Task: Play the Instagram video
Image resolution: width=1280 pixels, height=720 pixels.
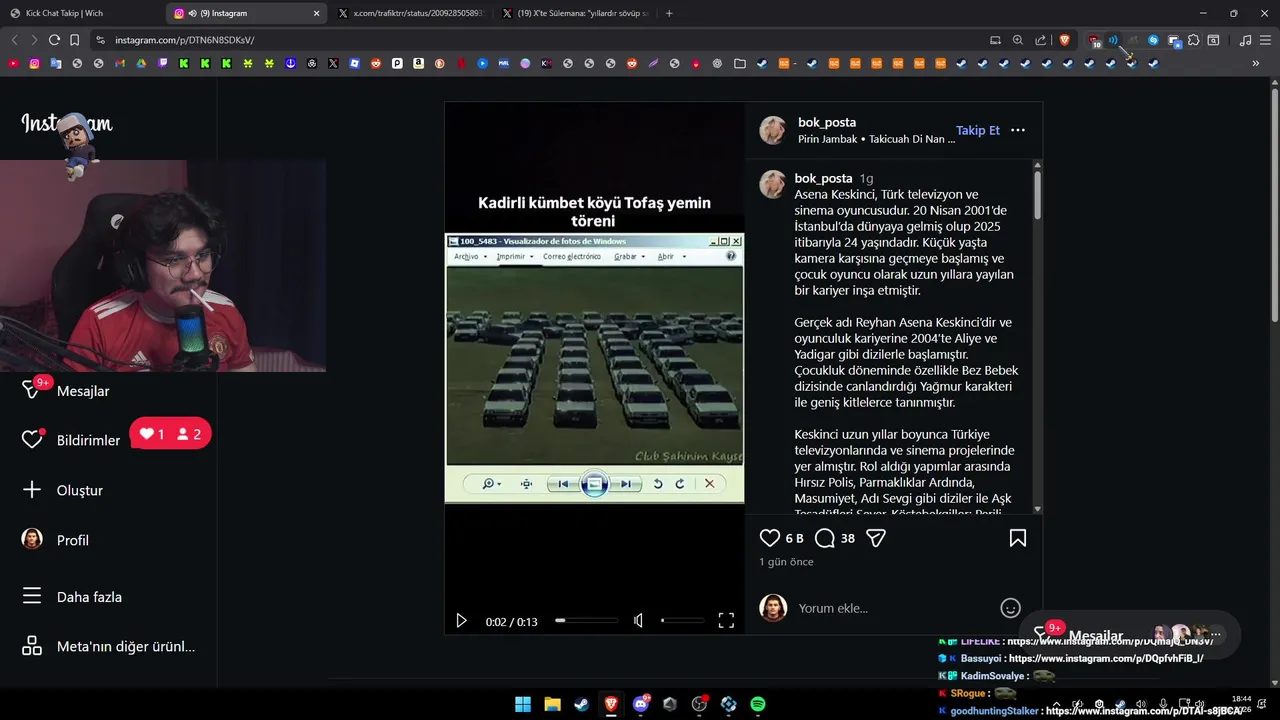Action: (x=461, y=621)
